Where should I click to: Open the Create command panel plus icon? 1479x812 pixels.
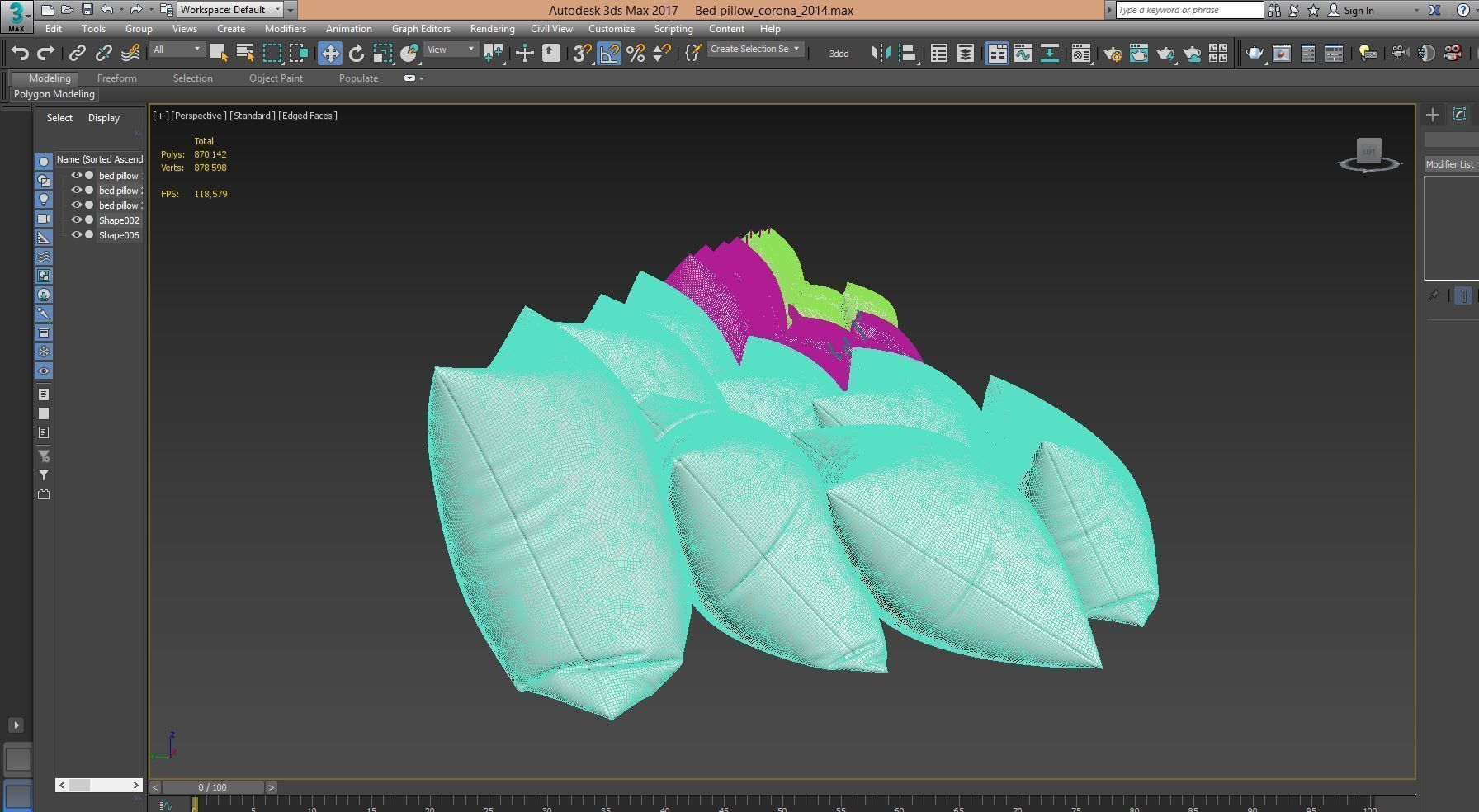tap(1433, 115)
